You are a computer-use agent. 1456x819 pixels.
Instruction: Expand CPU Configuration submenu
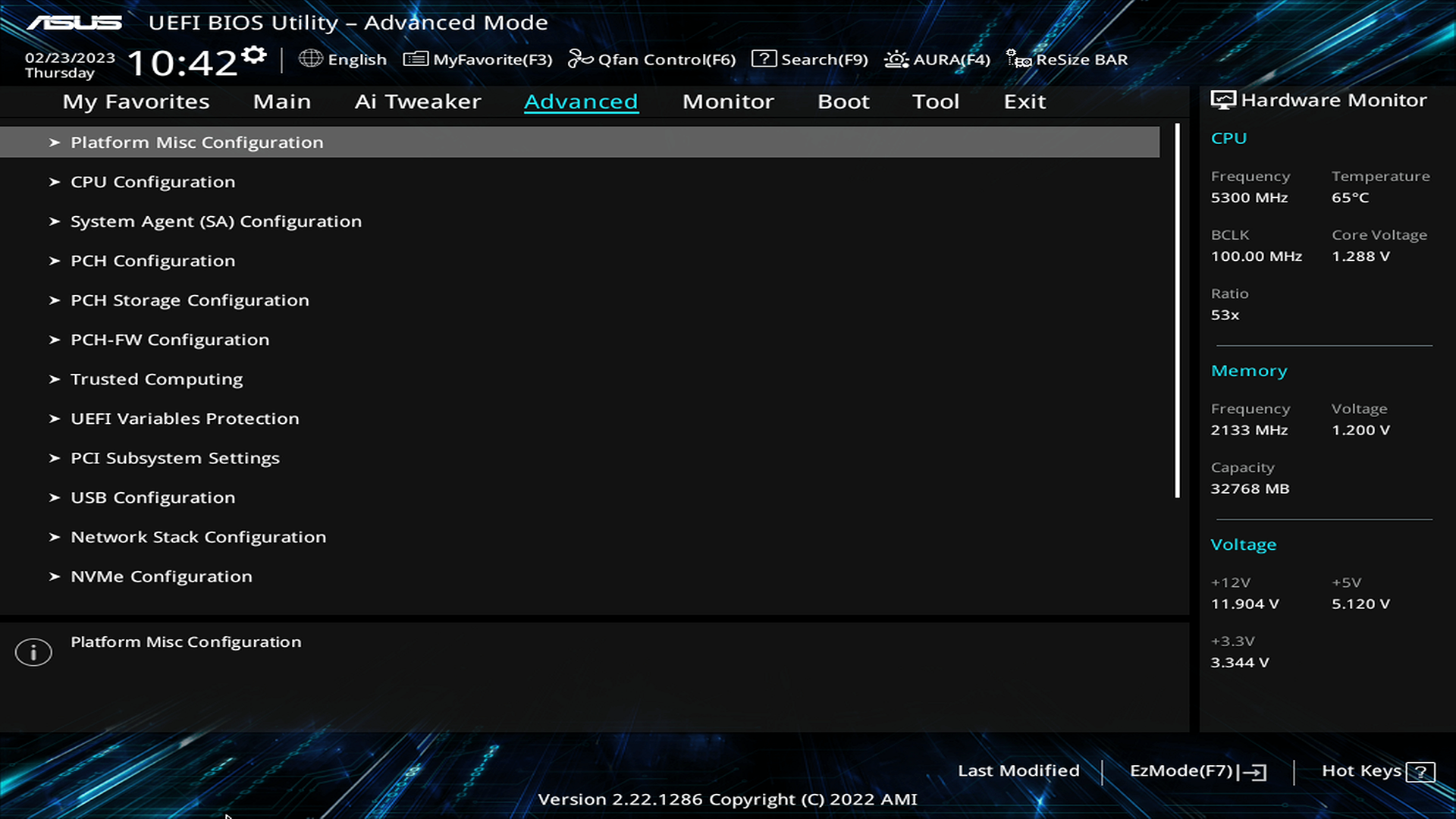click(152, 182)
